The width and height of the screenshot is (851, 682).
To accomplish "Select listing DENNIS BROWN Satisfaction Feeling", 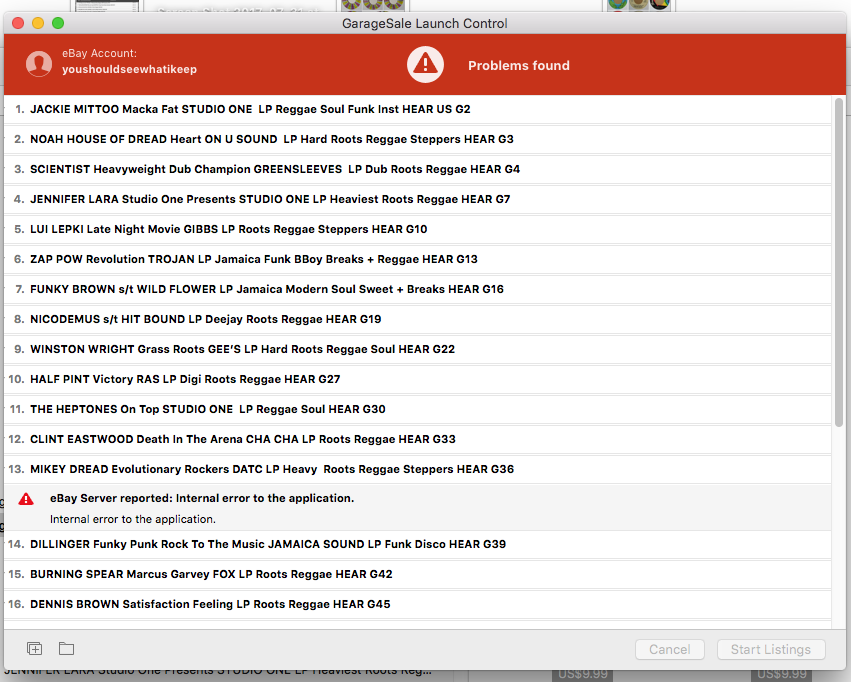I will click(x=418, y=604).
